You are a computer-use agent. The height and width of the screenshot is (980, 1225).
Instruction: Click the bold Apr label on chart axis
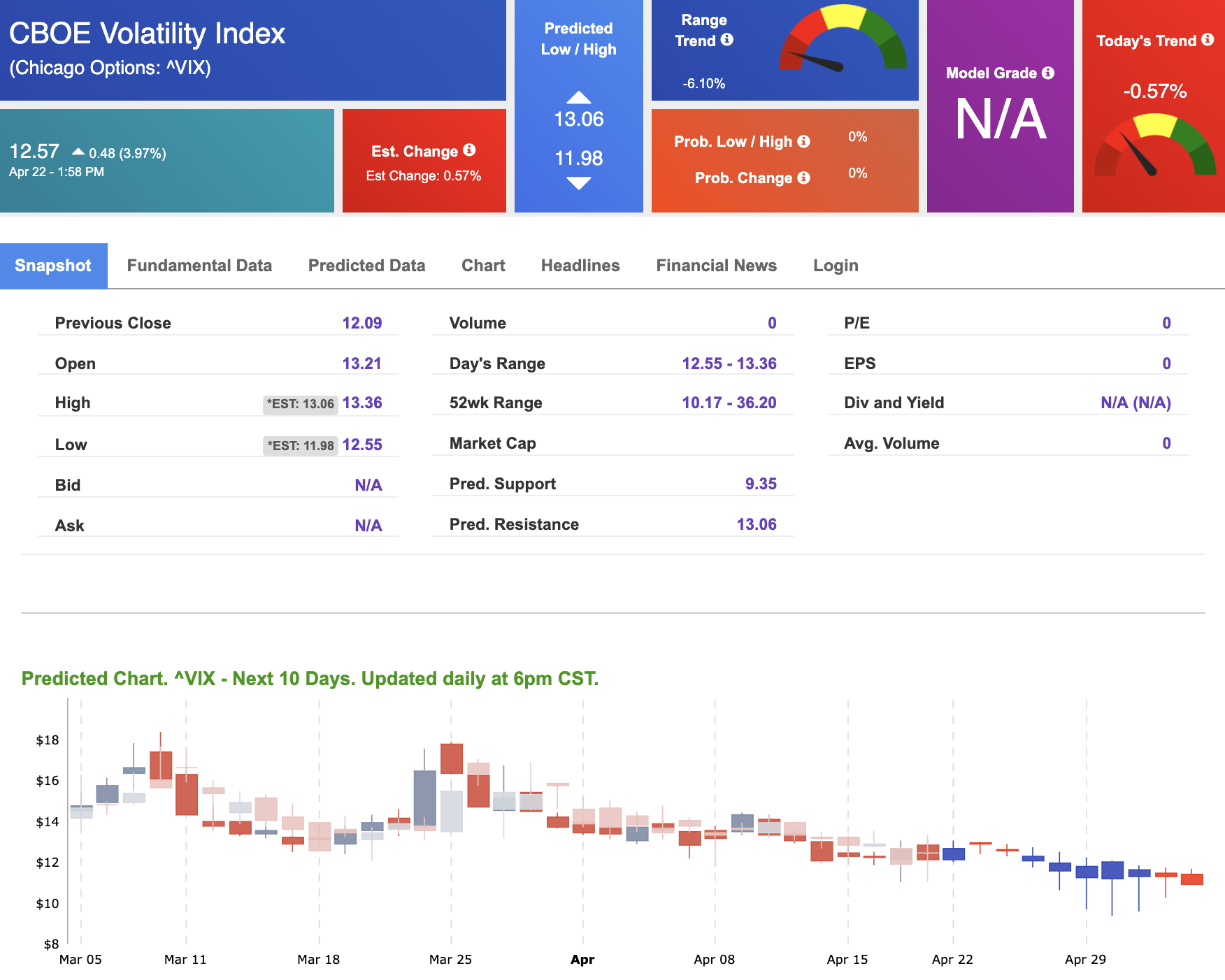582,960
